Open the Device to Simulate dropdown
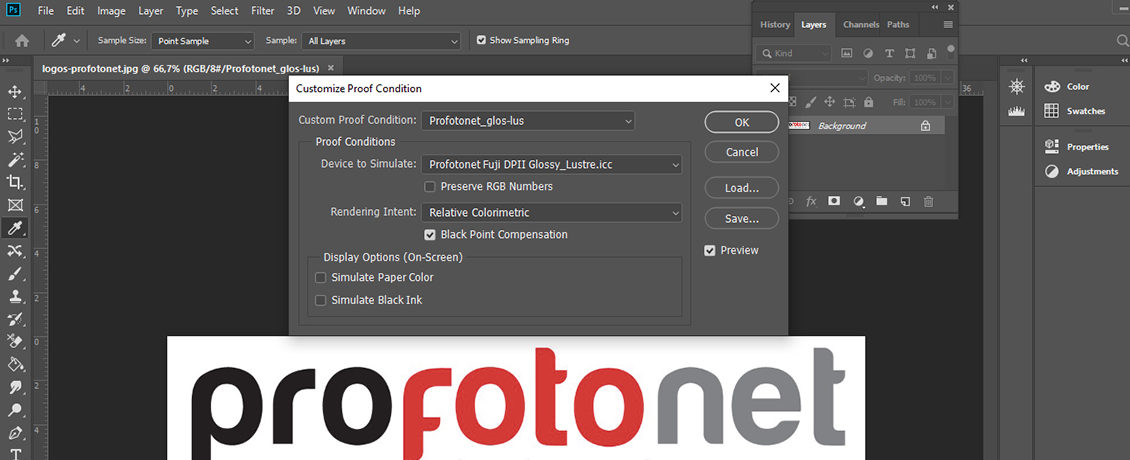1130x460 pixels. [x=552, y=164]
